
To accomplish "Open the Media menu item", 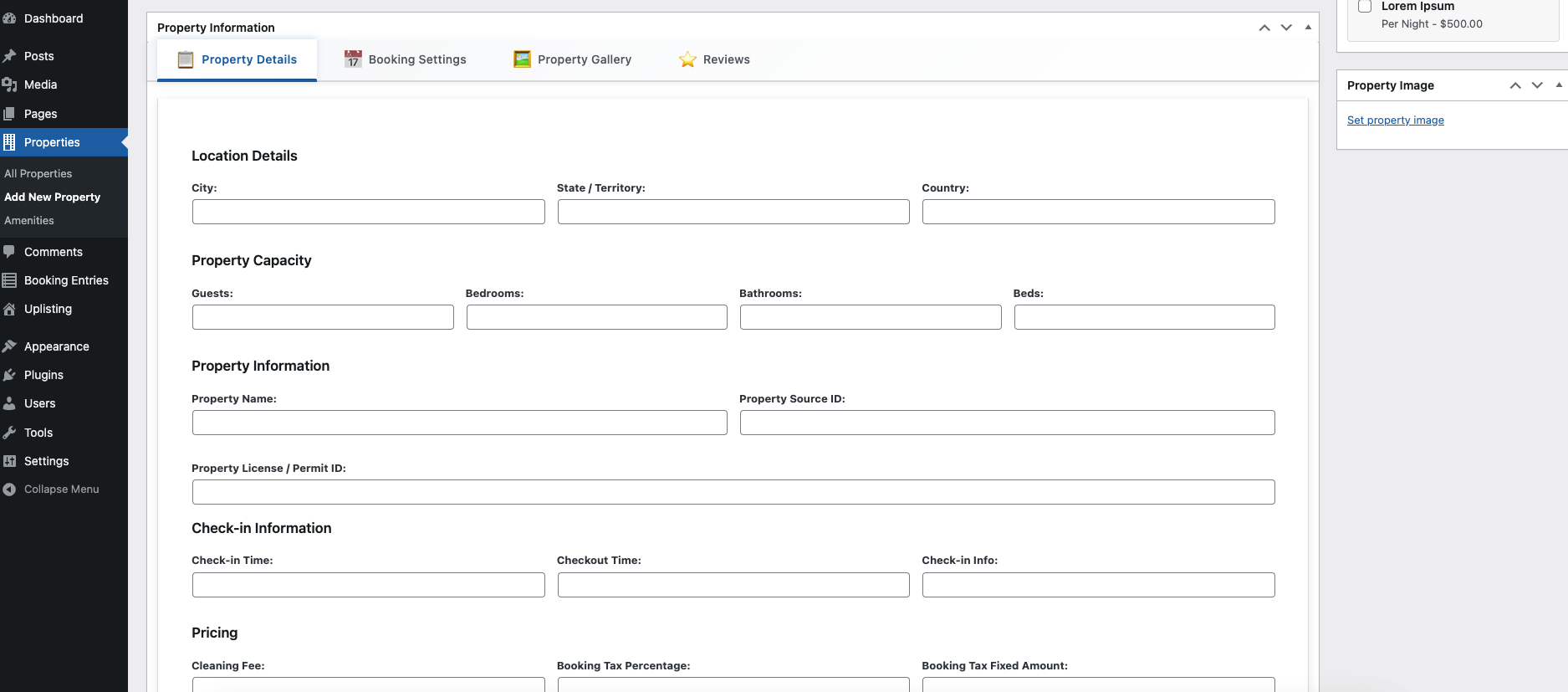I will 64,85.
